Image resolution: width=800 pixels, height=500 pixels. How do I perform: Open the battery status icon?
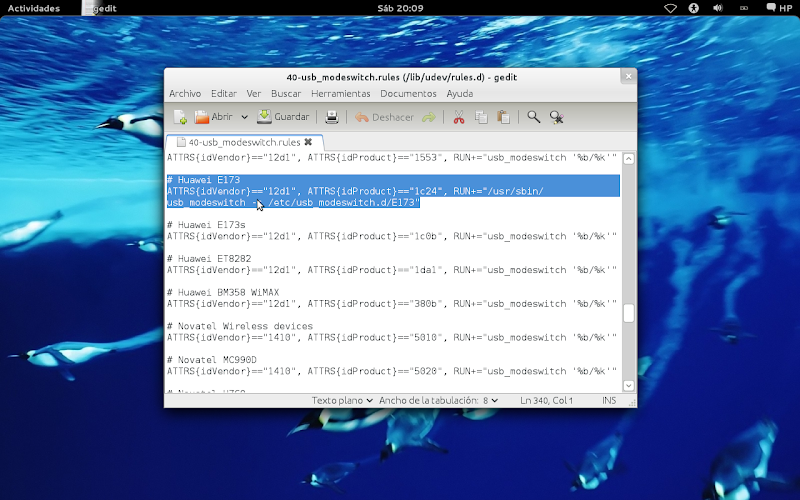(743, 8)
